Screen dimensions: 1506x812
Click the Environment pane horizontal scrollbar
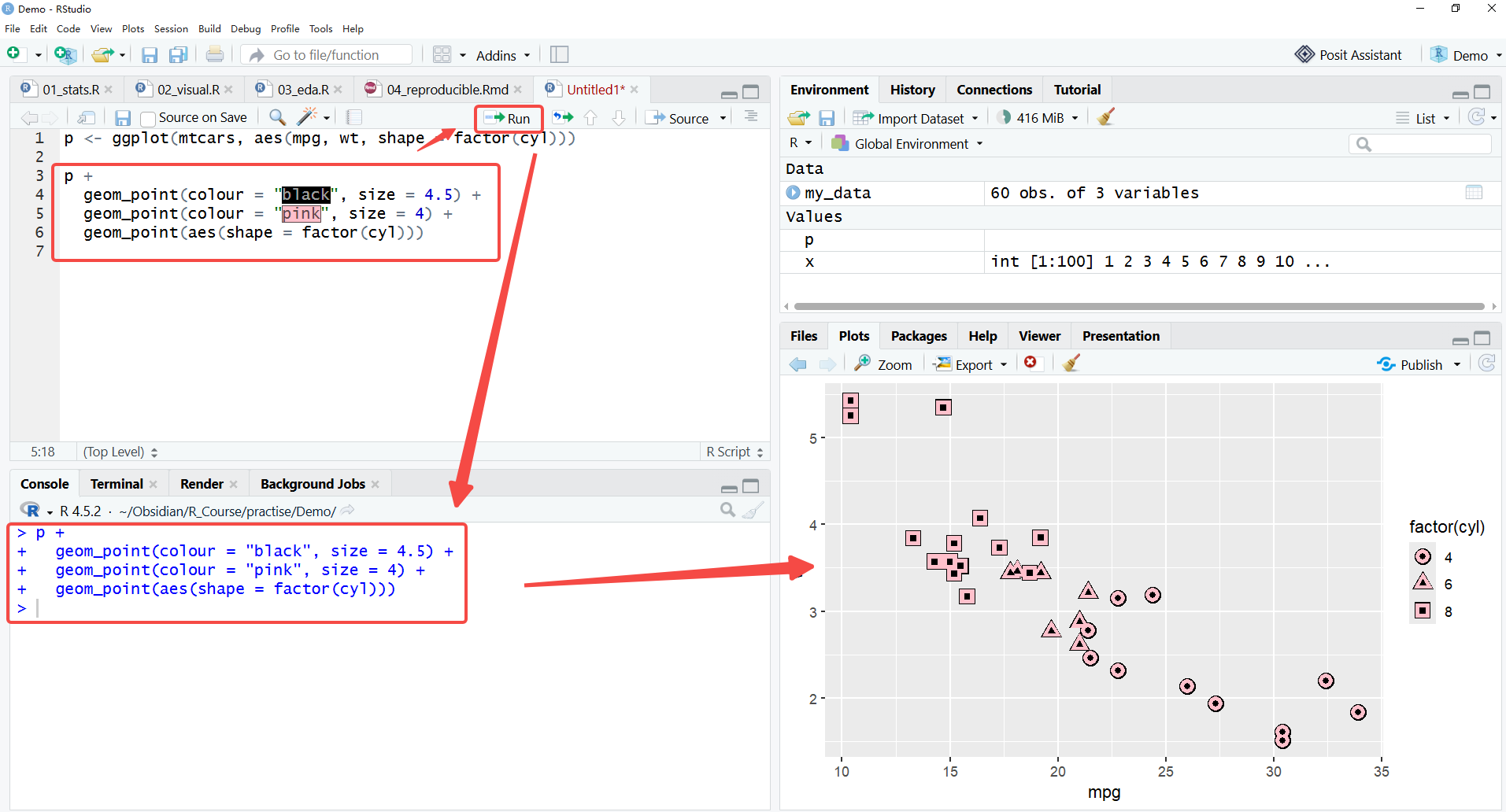pyautogui.click(x=1139, y=306)
